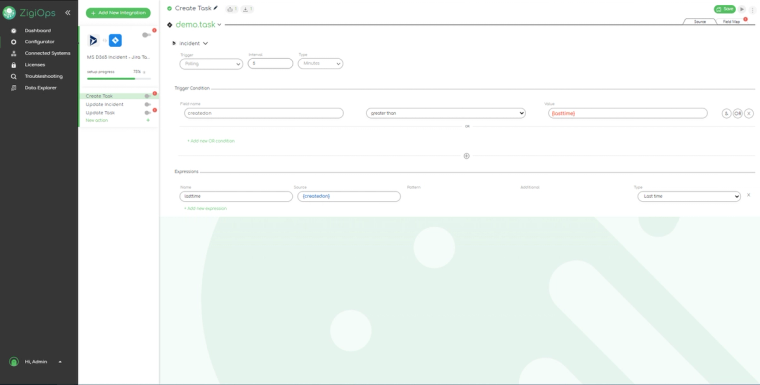Click the Save button
Viewport: 760px width, 385px height.
[725, 9]
